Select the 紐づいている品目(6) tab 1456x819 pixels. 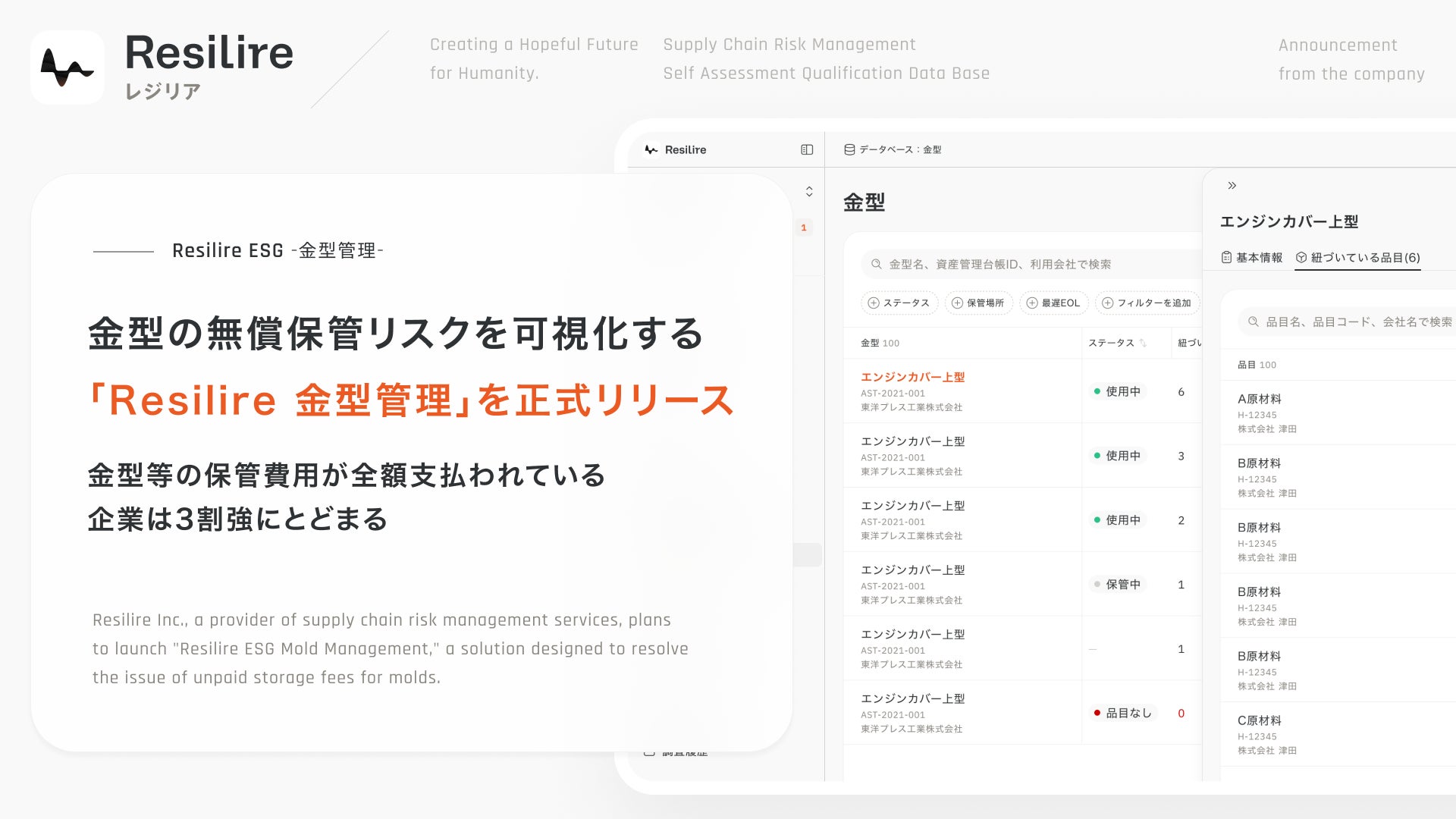1357,258
